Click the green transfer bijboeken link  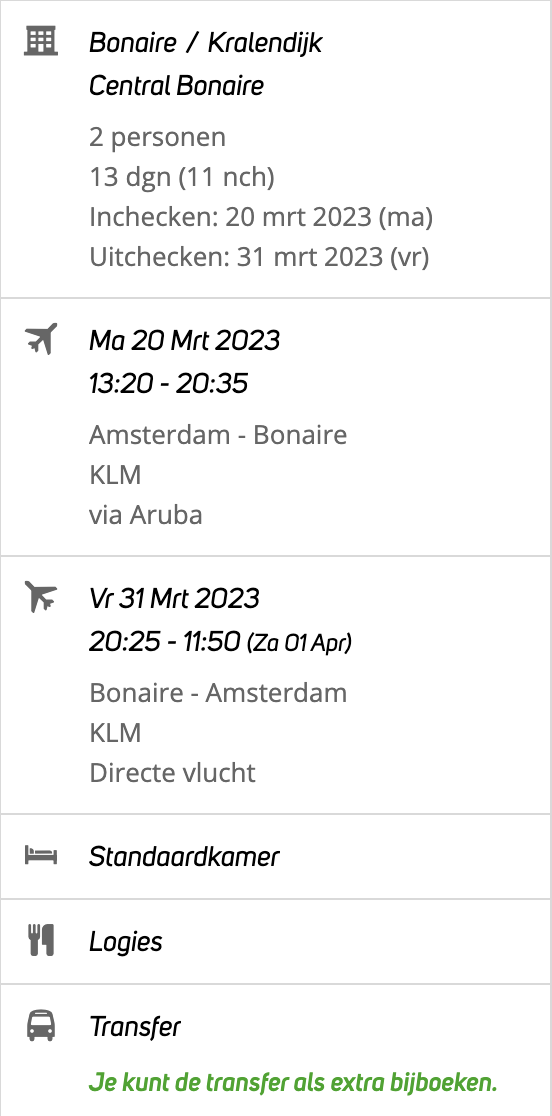coord(292,1083)
